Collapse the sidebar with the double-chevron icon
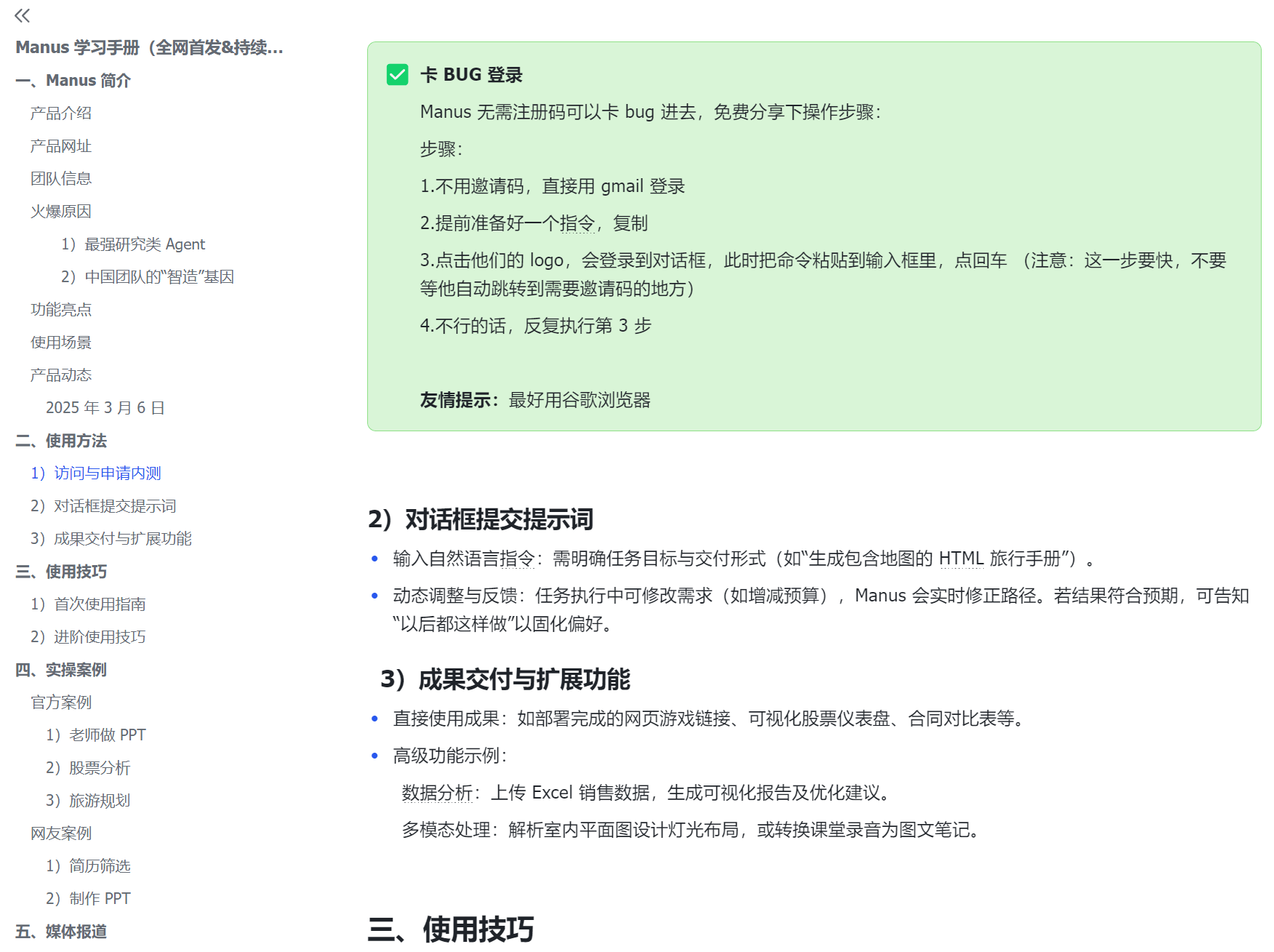The width and height of the screenshot is (1274, 952). pos(23,15)
